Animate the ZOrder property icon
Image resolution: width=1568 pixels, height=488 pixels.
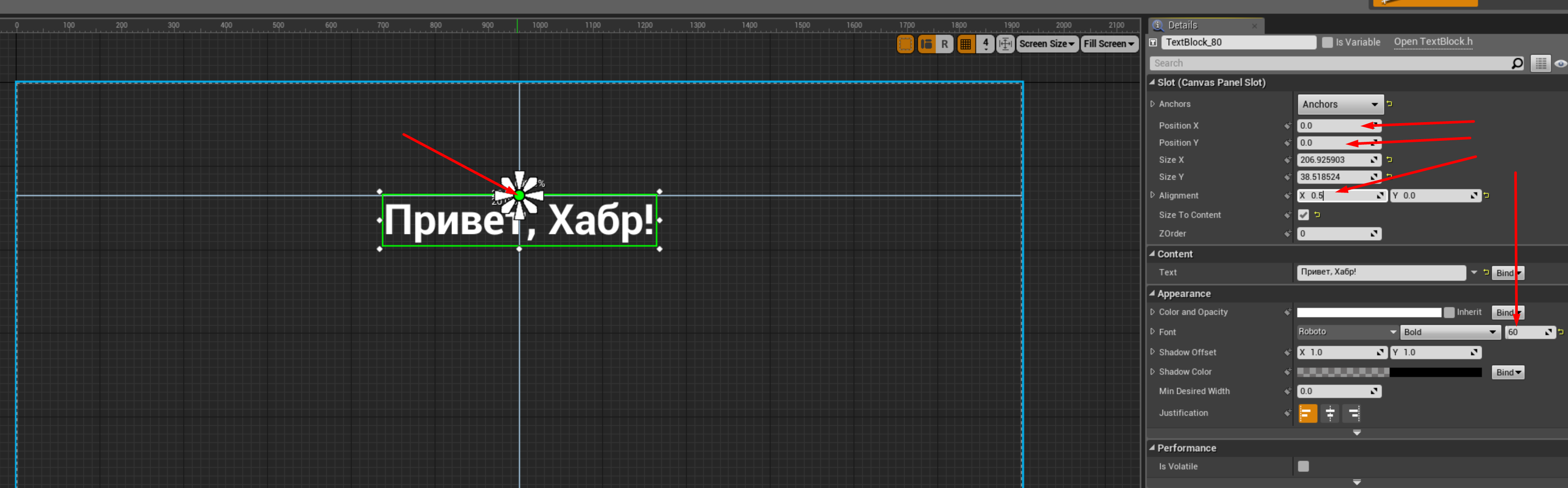(x=1287, y=234)
